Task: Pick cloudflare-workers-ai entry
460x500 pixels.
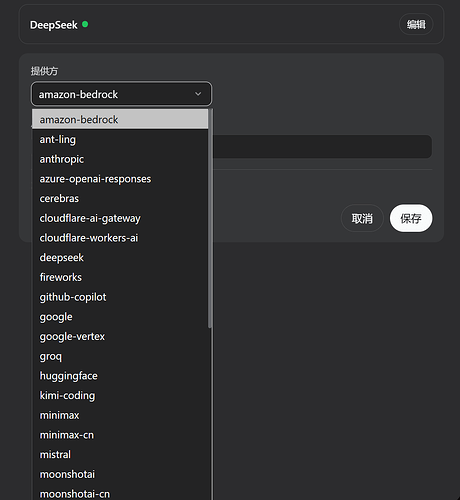Action: click(120, 238)
